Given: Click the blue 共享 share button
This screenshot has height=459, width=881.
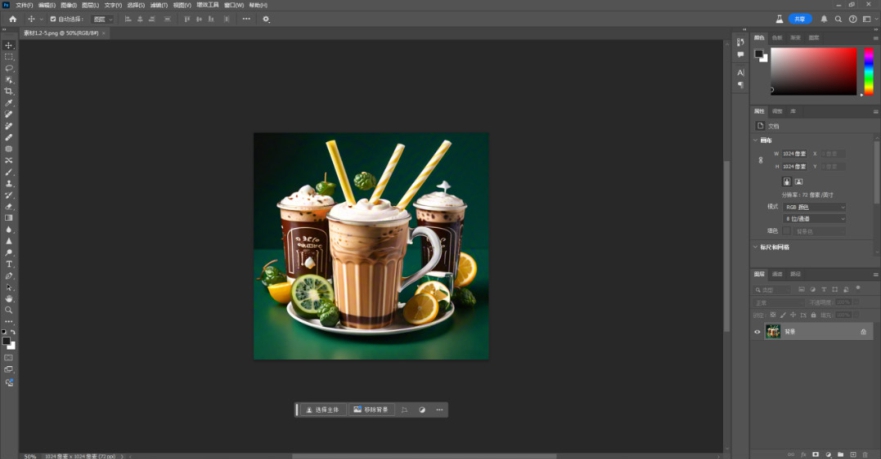Looking at the screenshot, I should tap(800, 19).
